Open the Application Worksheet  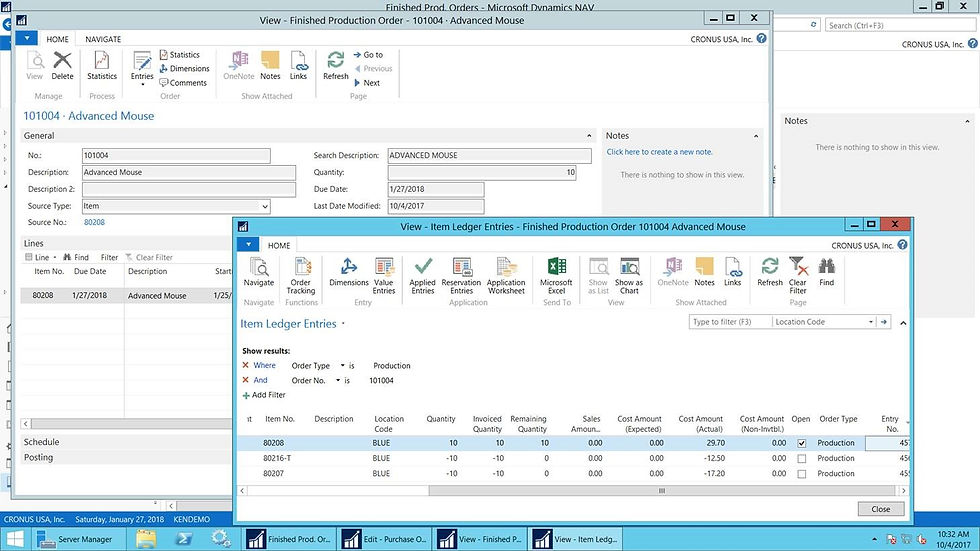pos(506,276)
